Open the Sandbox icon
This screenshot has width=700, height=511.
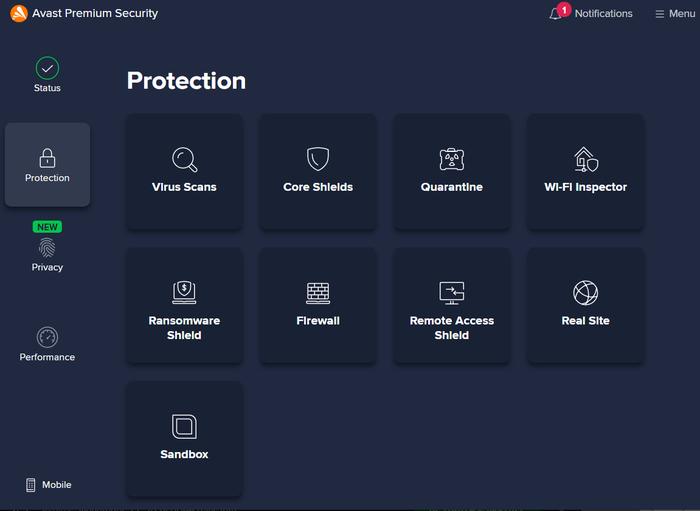pyautogui.click(x=184, y=427)
